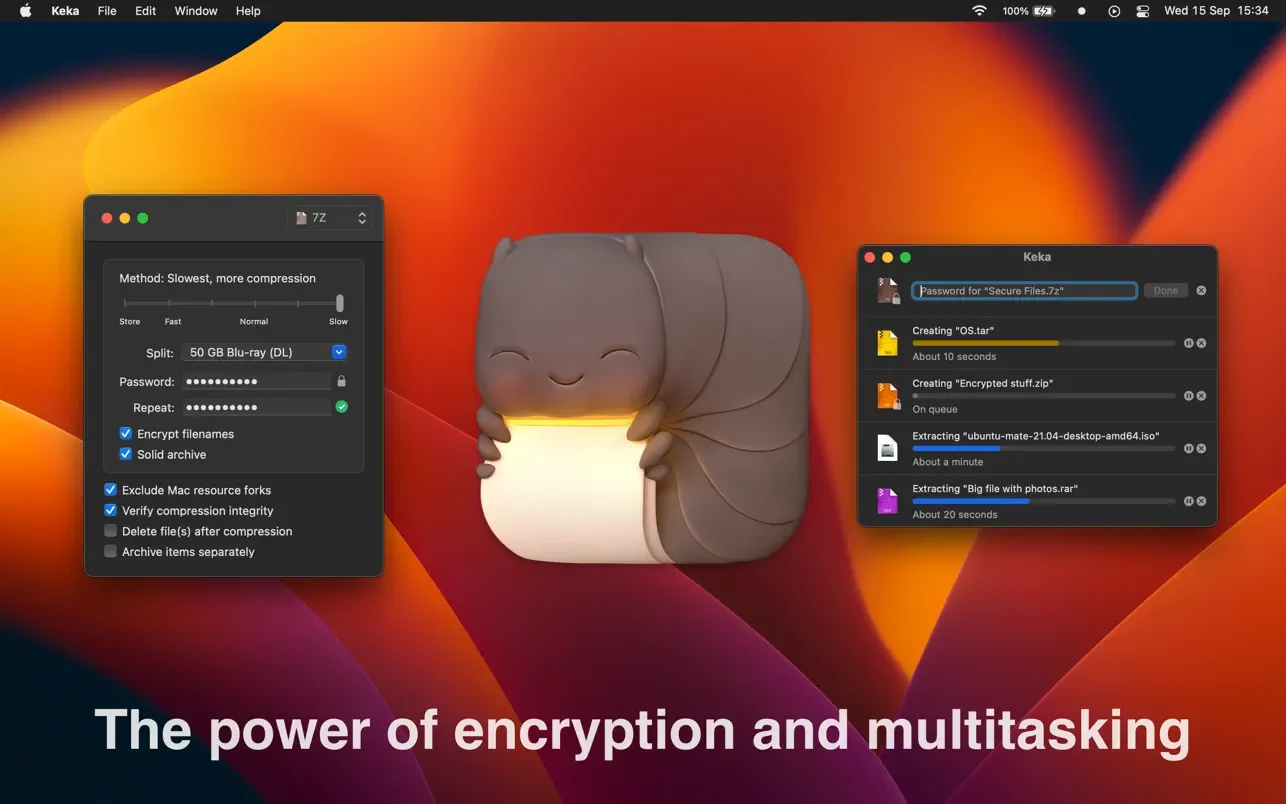Click the password input for Secure Files.7z
The height and width of the screenshot is (804, 1286).
[x=1023, y=290]
